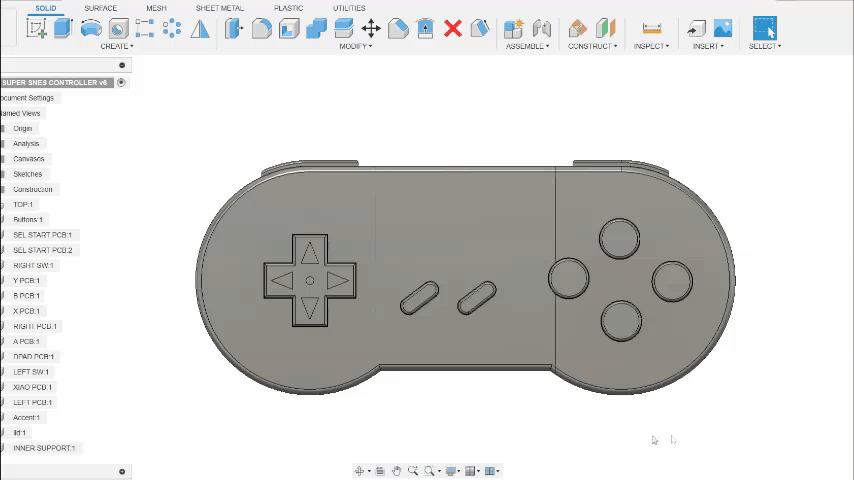Viewport: 854px width, 480px height.
Task: Open the Grid and Snaps dropdown
Action: [472, 471]
